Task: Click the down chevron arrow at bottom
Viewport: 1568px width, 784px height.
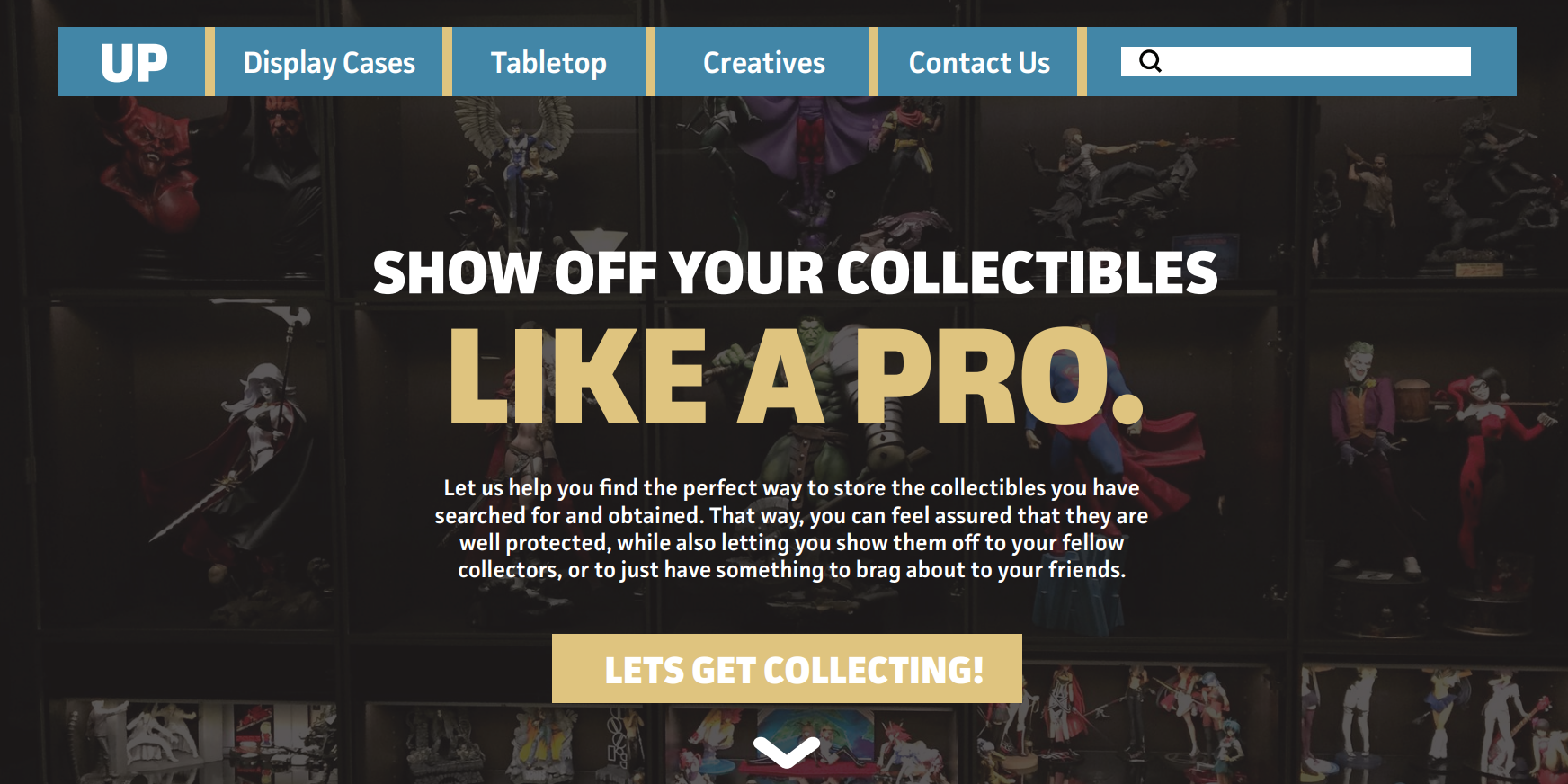Action: coord(787,752)
